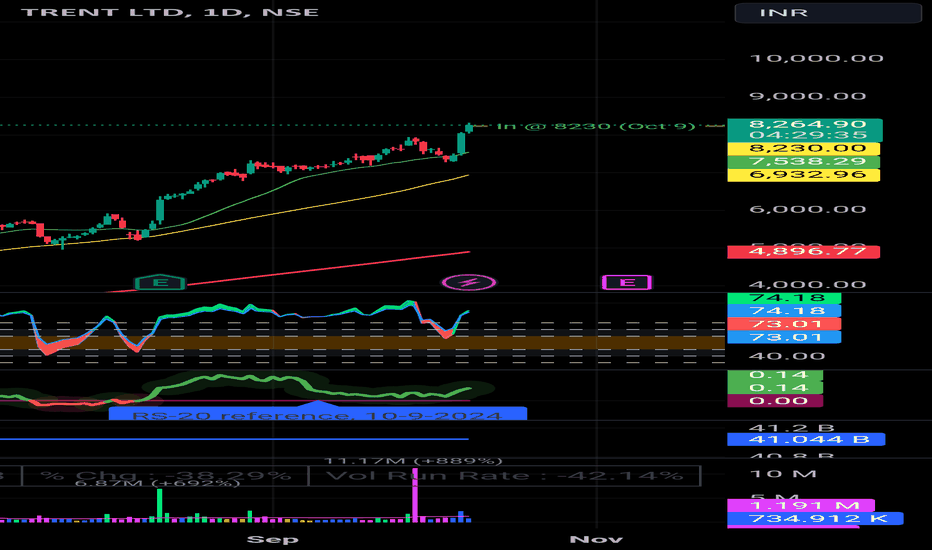Click the Sep label on time axis
This screenshot has width=932, height=550.
(x=273, y=539)
